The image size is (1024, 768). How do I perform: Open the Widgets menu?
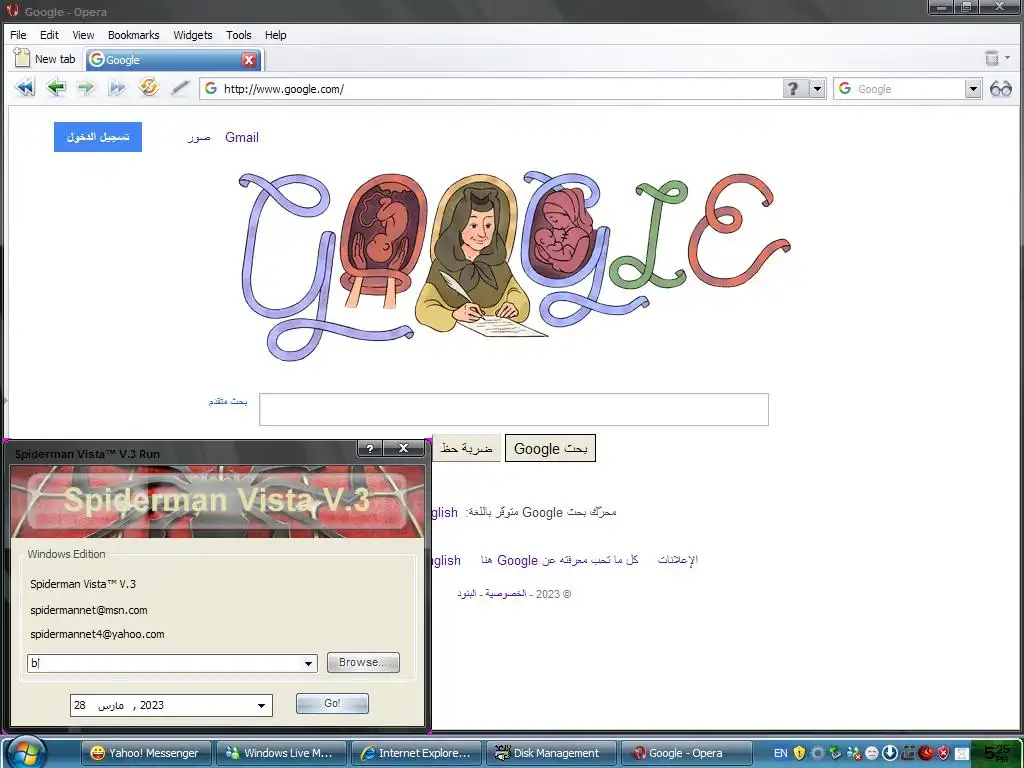click(193, 35)
